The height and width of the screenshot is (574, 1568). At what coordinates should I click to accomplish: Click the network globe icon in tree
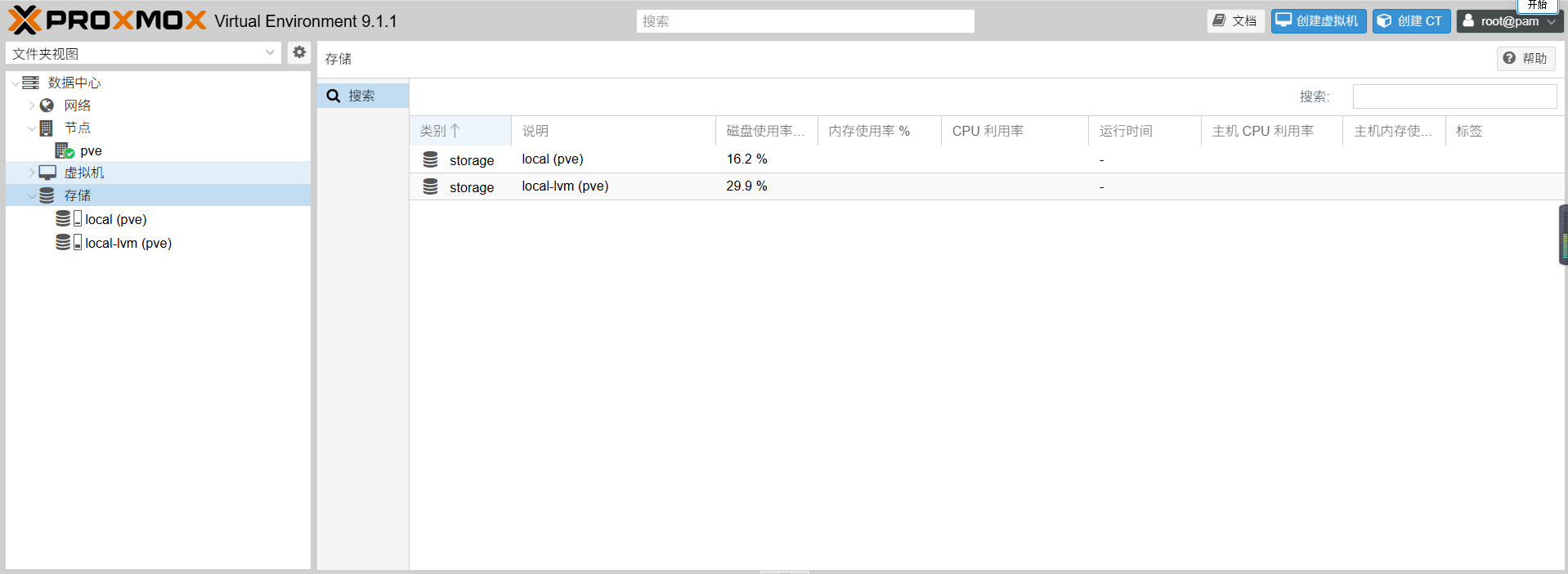pyautogui.click(x=47, y=105)
